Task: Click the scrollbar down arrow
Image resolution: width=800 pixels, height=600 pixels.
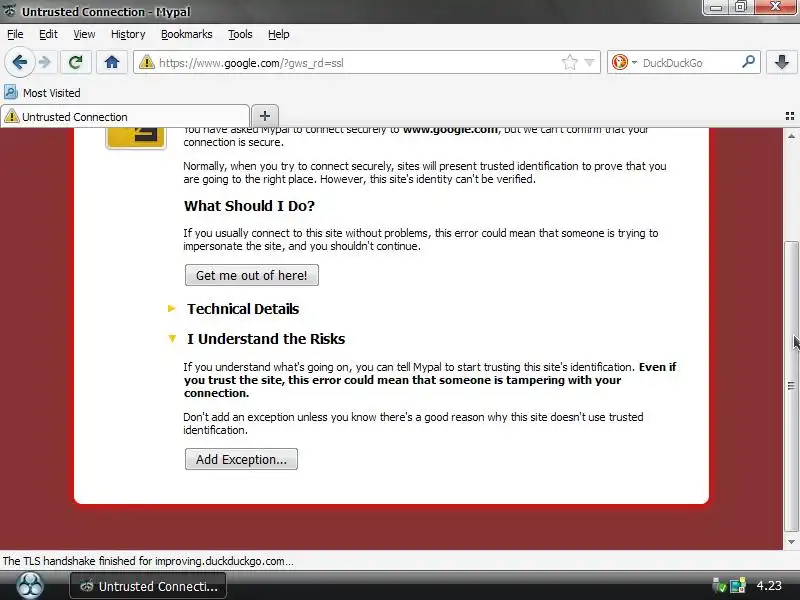Action: click(x=791, y=542)
